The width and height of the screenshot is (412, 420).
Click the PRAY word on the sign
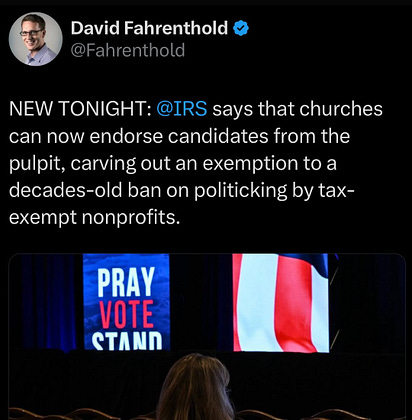click(126, 282)
